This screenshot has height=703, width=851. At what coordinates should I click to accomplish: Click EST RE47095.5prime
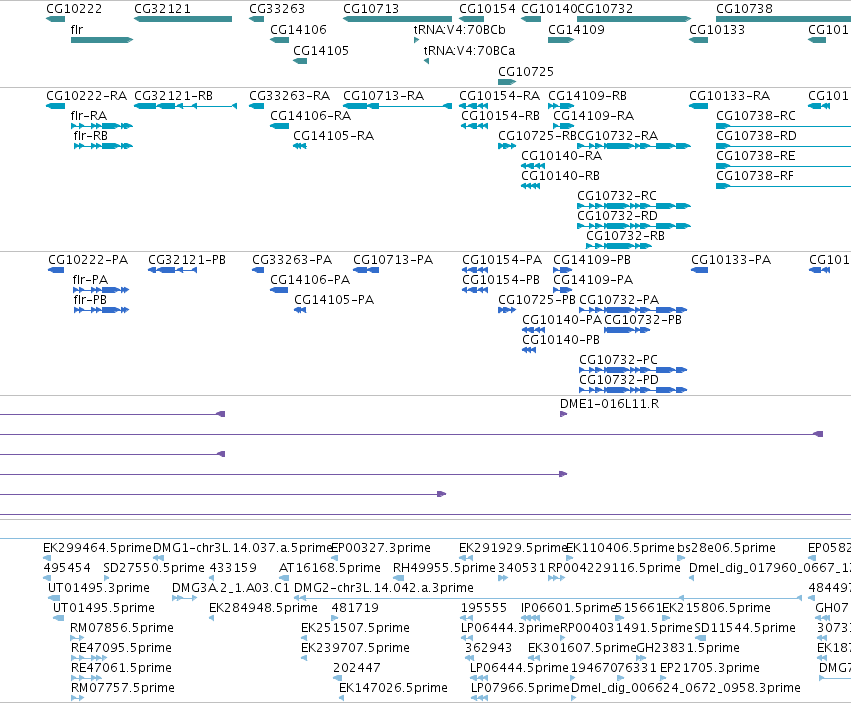pos(122,648)
